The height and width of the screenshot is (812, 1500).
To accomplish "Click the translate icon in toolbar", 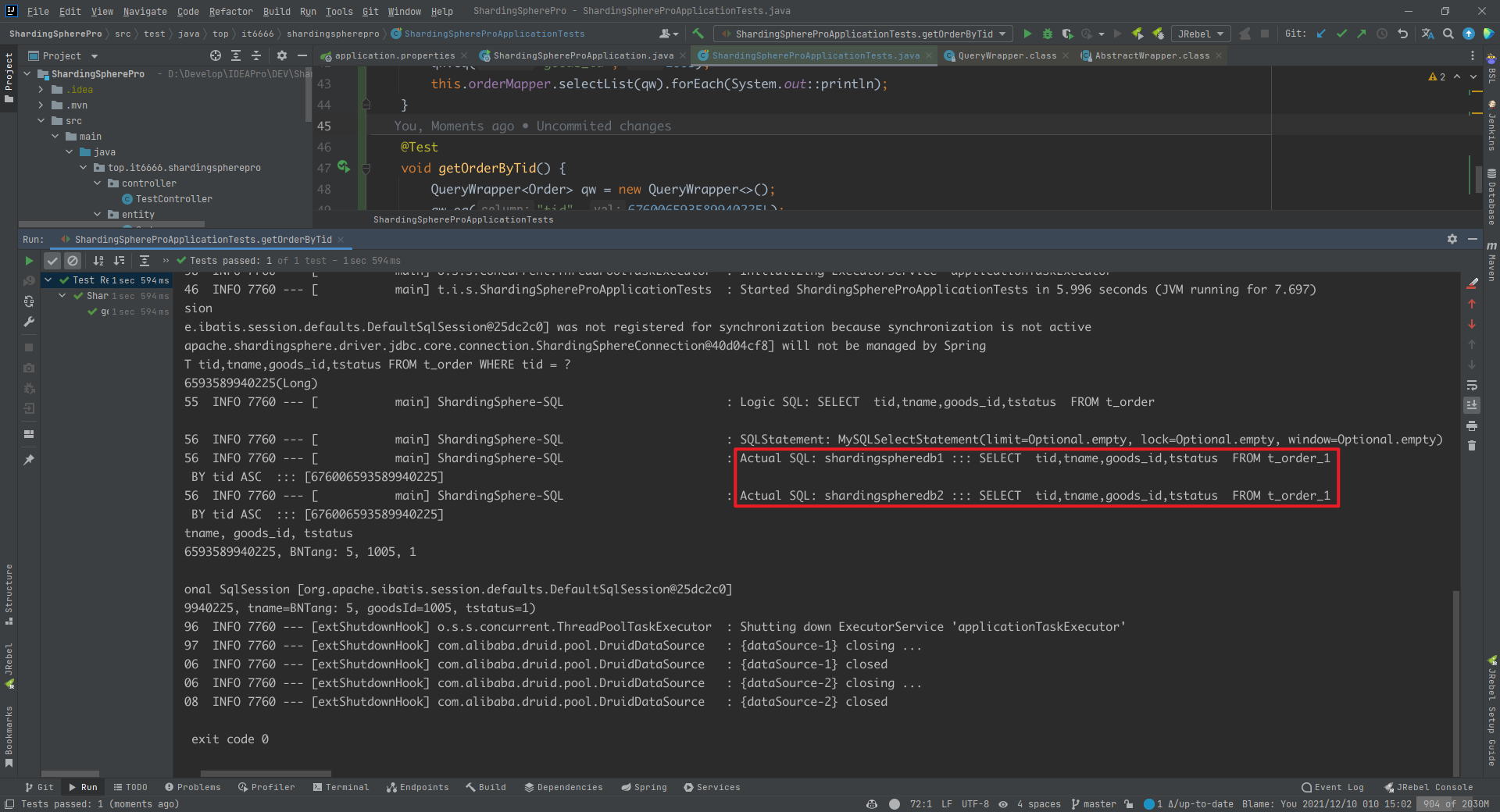I will pos(1427,34).
